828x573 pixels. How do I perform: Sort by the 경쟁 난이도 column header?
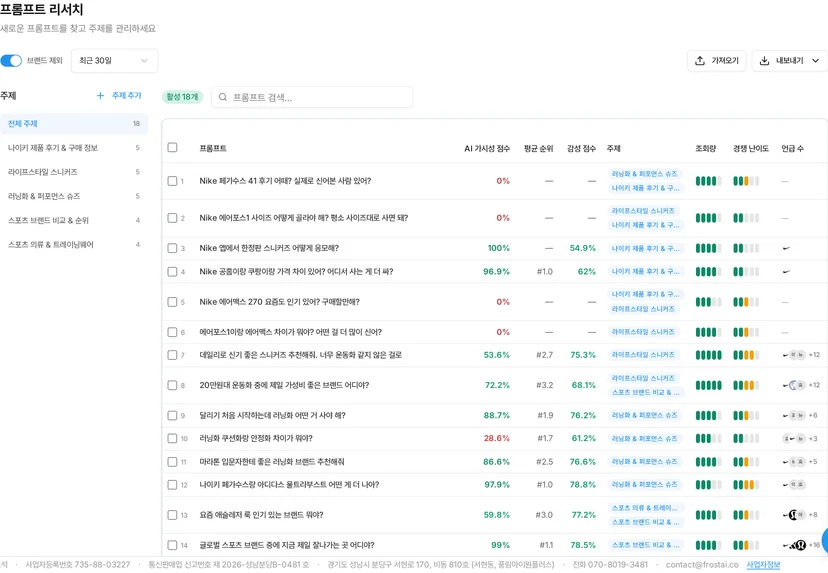pyautogui.click(x=751, y=148)
